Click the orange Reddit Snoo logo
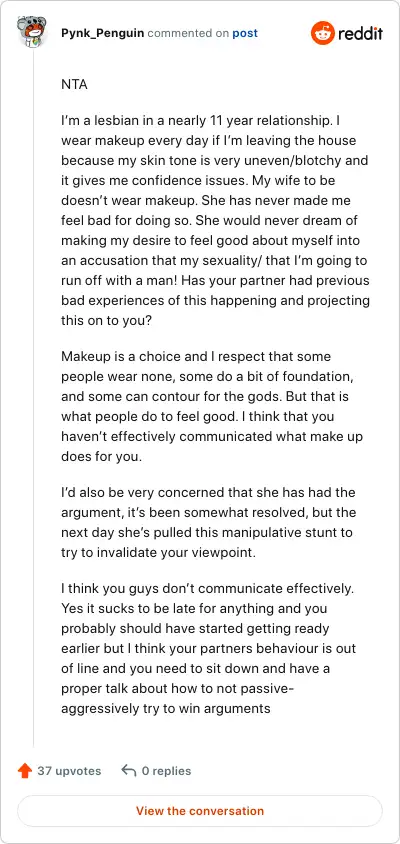The width and height of the screenshot is (400, 844). 322,33
